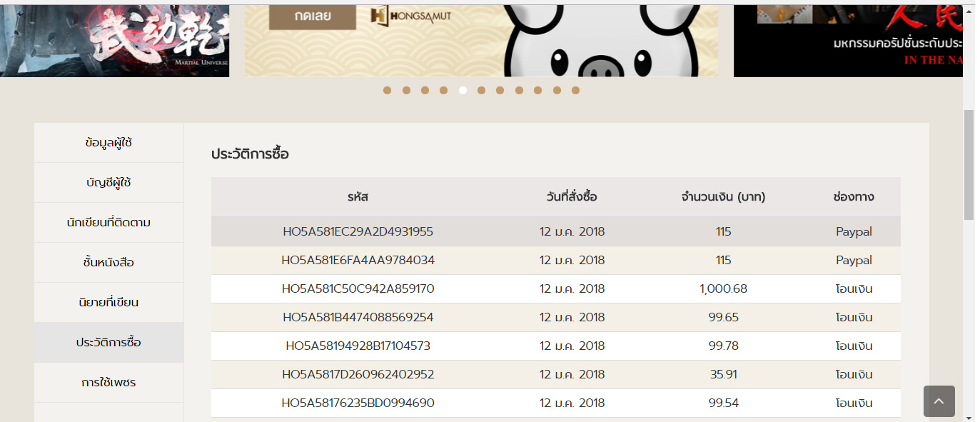Open ข้อมูลผู้ใช้ in sidebar
The height and width of the screenshot is (422, 977).
109,143
